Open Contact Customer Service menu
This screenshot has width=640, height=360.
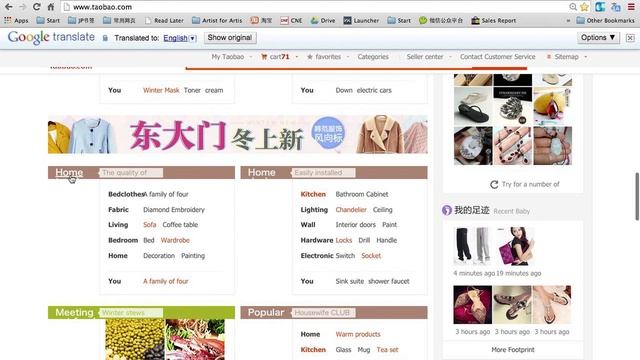coord(497,57)
